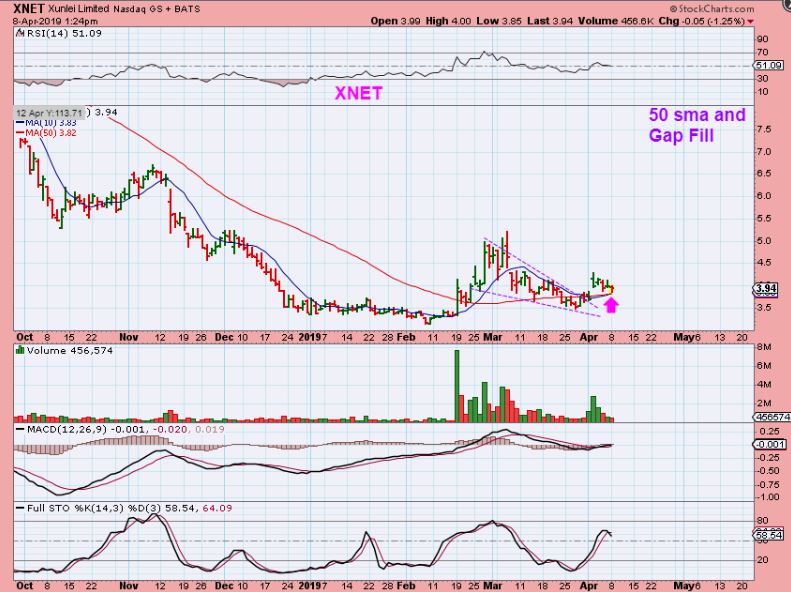791x592 pixels.
Task: Click the MA(10) 3.83 legend entry
Action: tap(51, 123)
